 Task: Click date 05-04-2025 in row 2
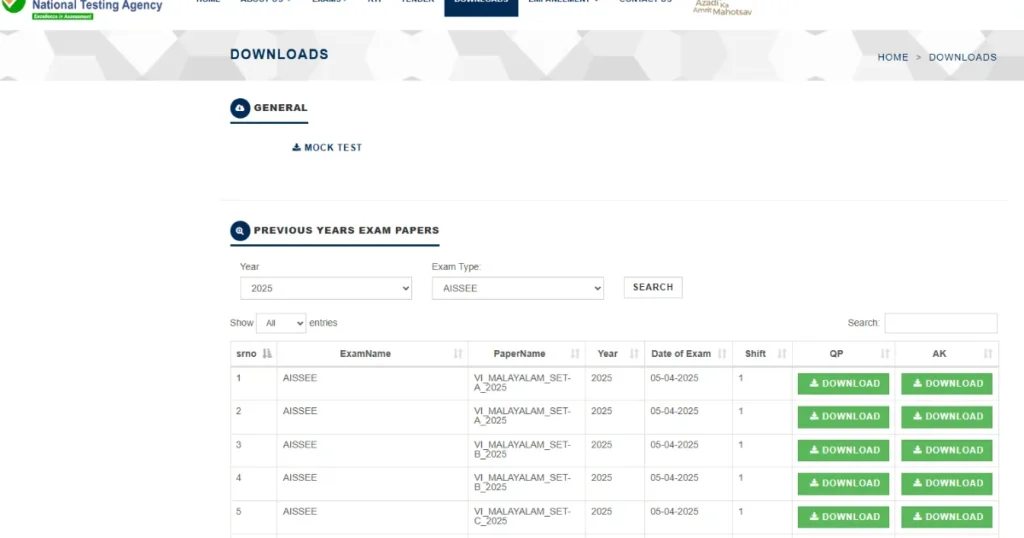(x=674, y=411)
